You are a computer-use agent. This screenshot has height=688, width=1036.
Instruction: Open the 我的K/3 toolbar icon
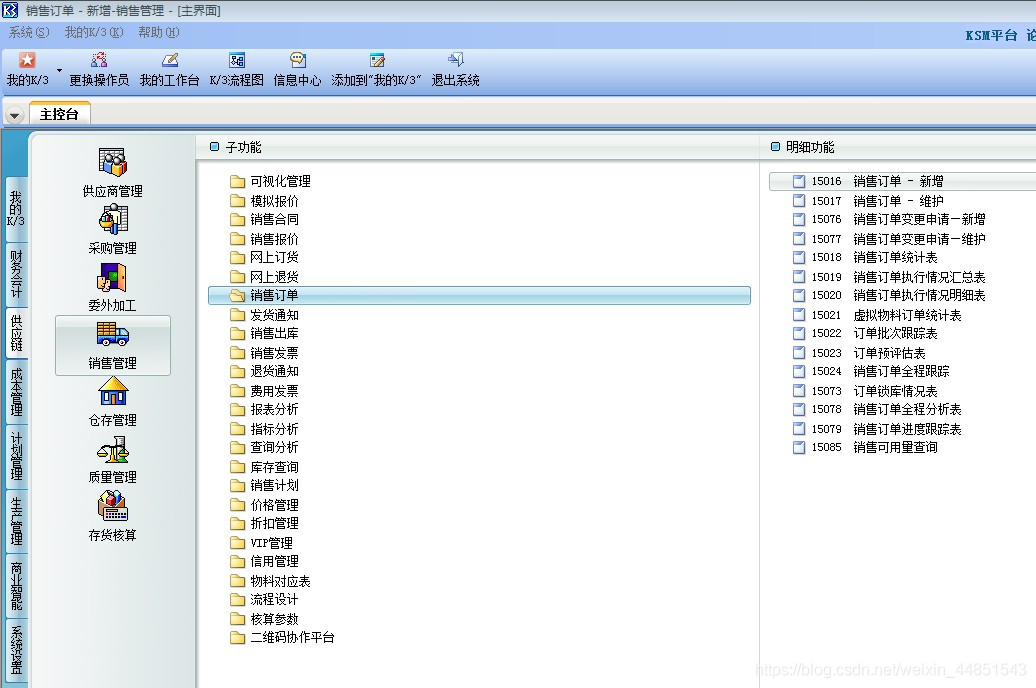[x=27, y=69]
